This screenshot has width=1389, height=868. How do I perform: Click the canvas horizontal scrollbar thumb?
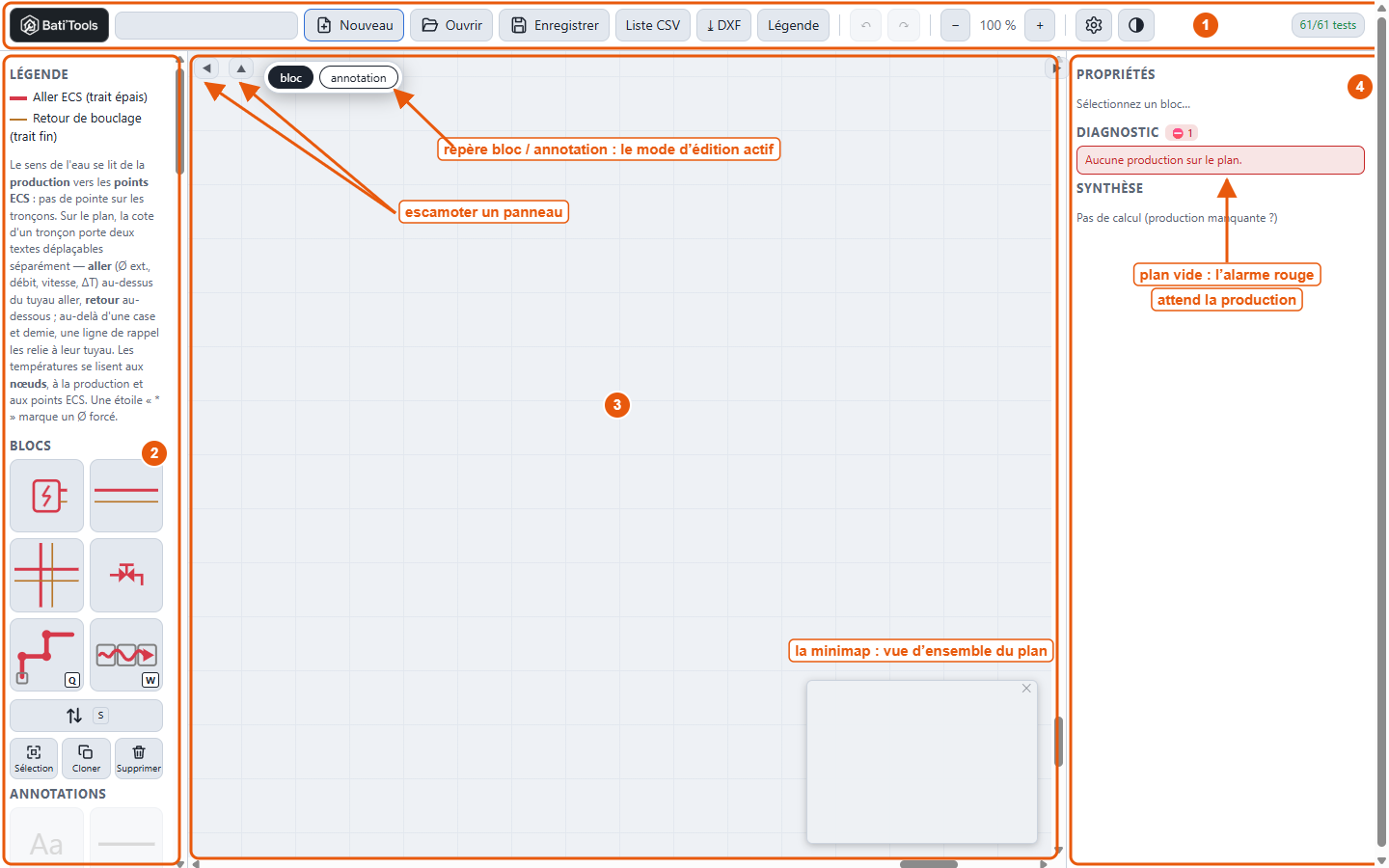point(929,864)
